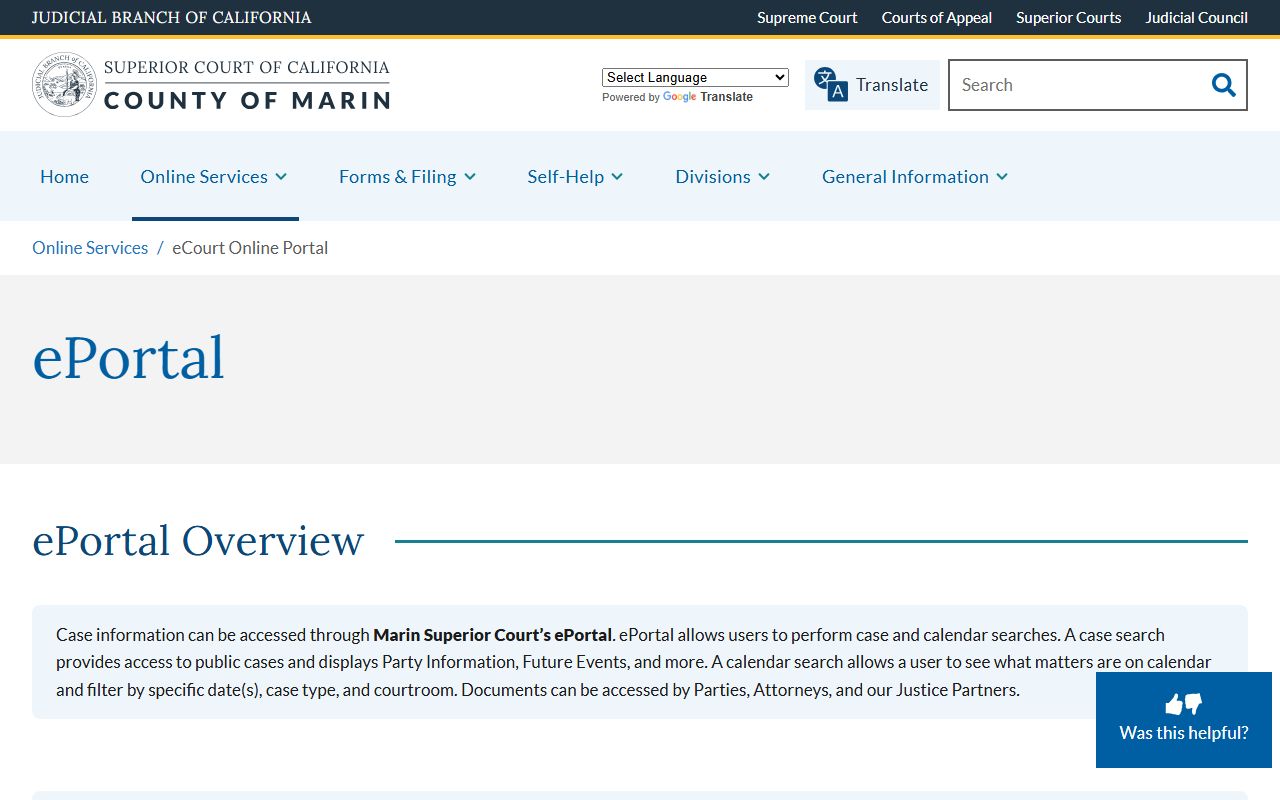This screenshot has width=1280, height=800.
Task: Click the Online Services breadcrumb link
Action: point(90,248)
